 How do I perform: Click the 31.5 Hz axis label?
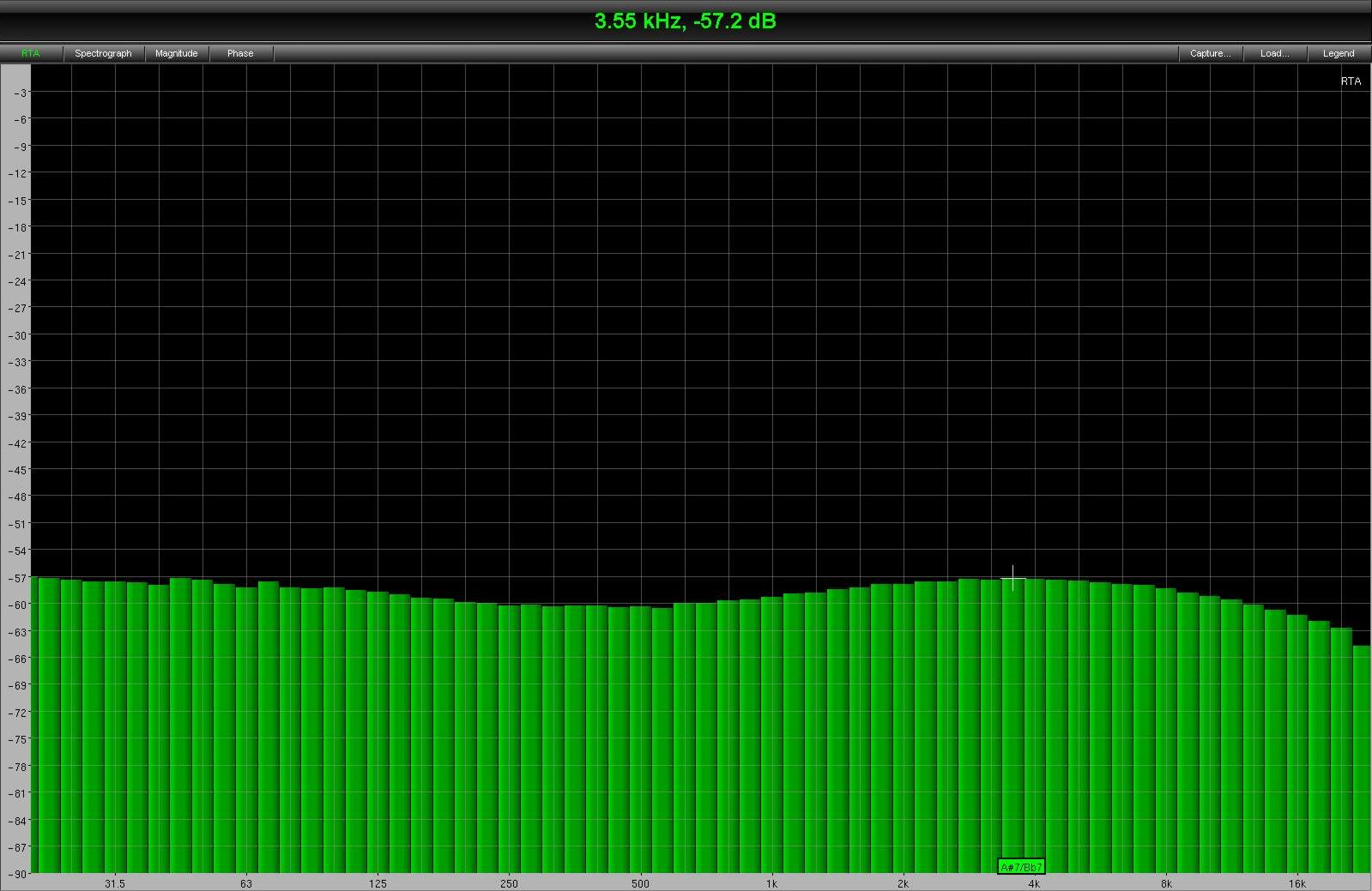coord(114,883)
